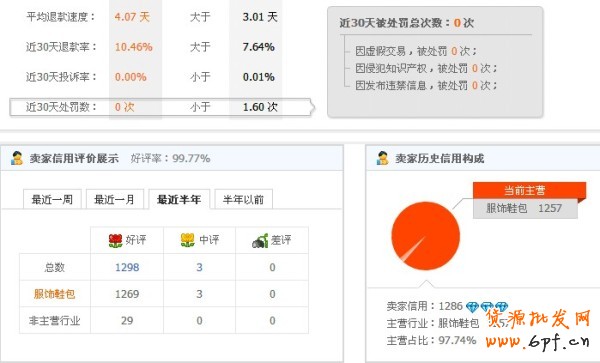Switch to the 最近一月 tab

click(115, 199)
